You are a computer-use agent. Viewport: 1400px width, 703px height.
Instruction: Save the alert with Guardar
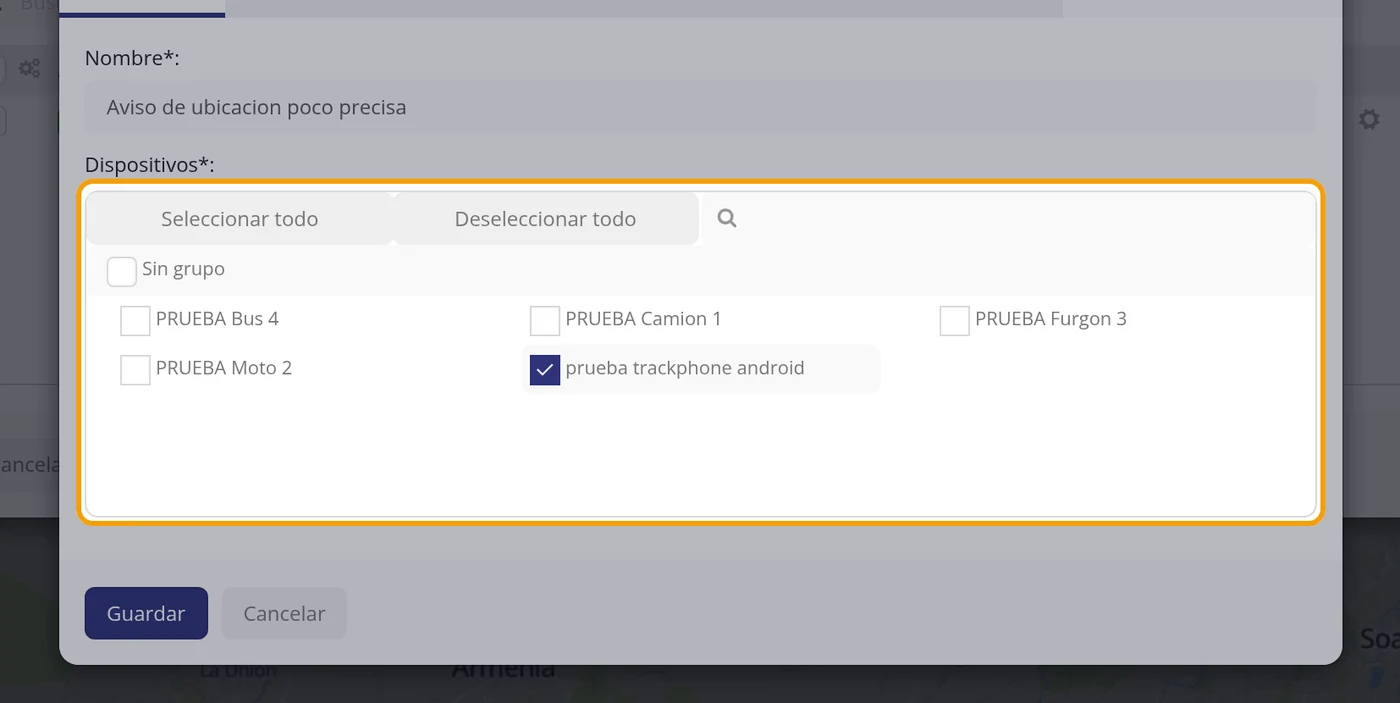coord(146,613)
